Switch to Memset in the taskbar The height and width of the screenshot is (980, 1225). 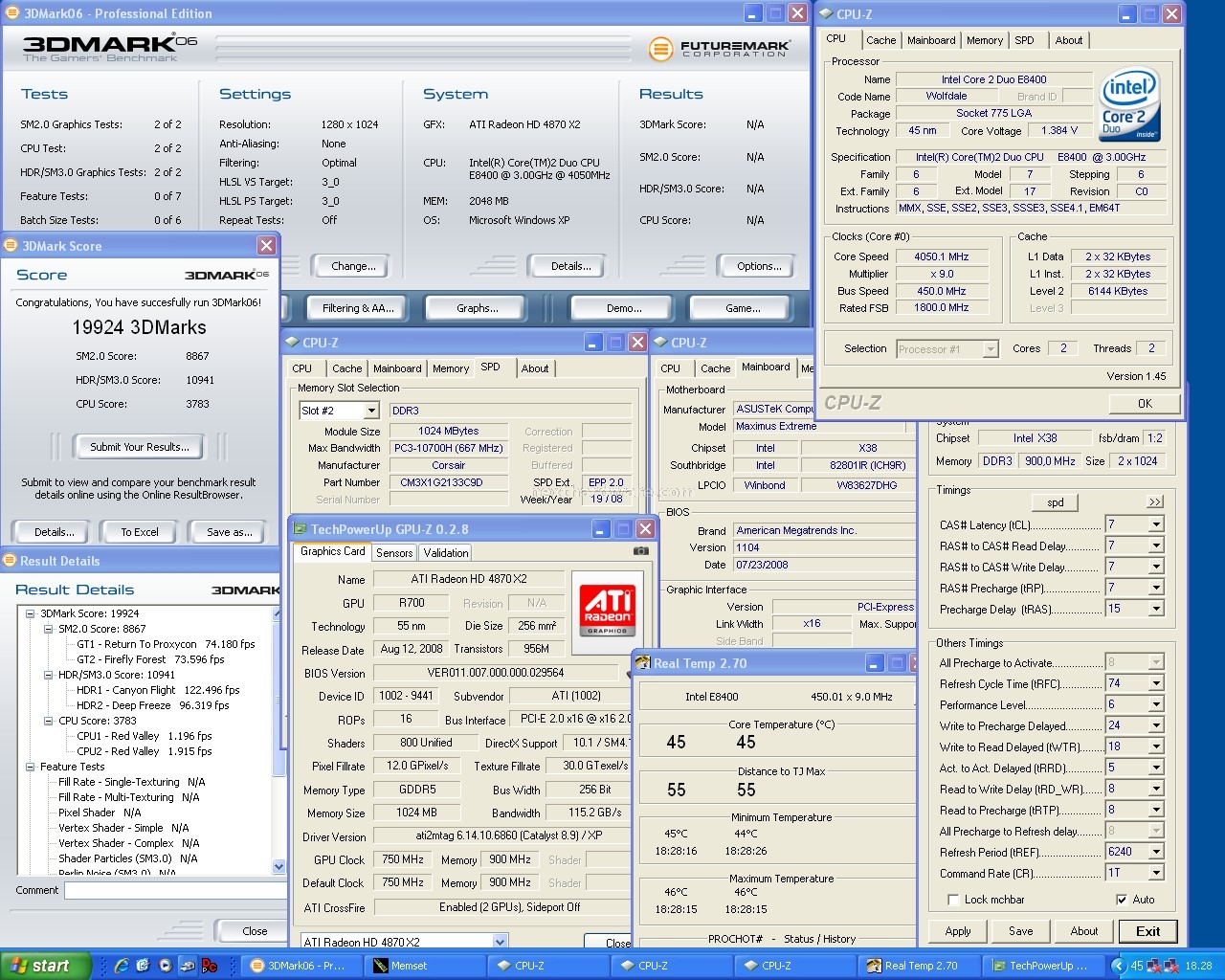(426, 966)
